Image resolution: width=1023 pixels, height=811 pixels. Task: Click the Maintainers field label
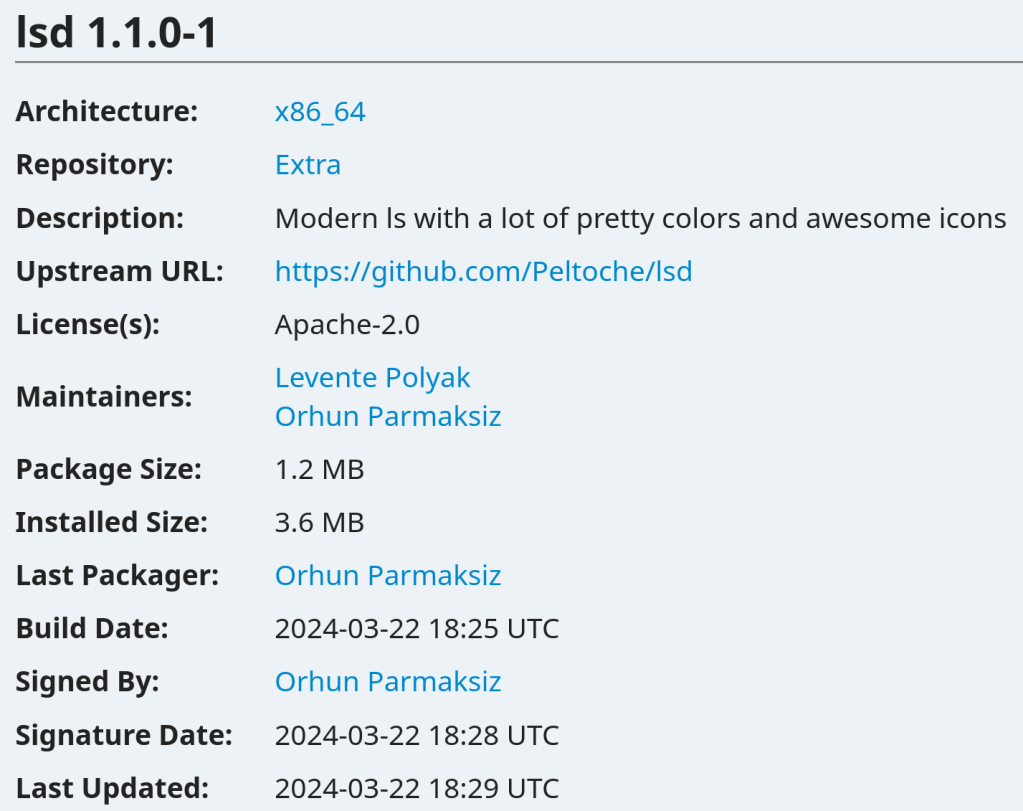tap(103, 397)
